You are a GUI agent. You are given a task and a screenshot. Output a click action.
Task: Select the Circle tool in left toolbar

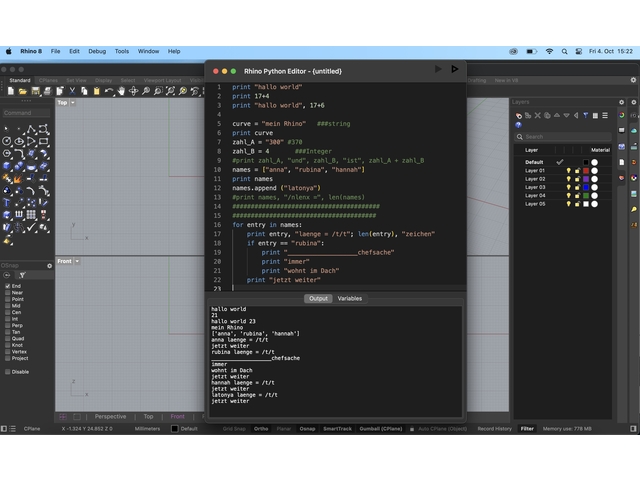point(7,142)
